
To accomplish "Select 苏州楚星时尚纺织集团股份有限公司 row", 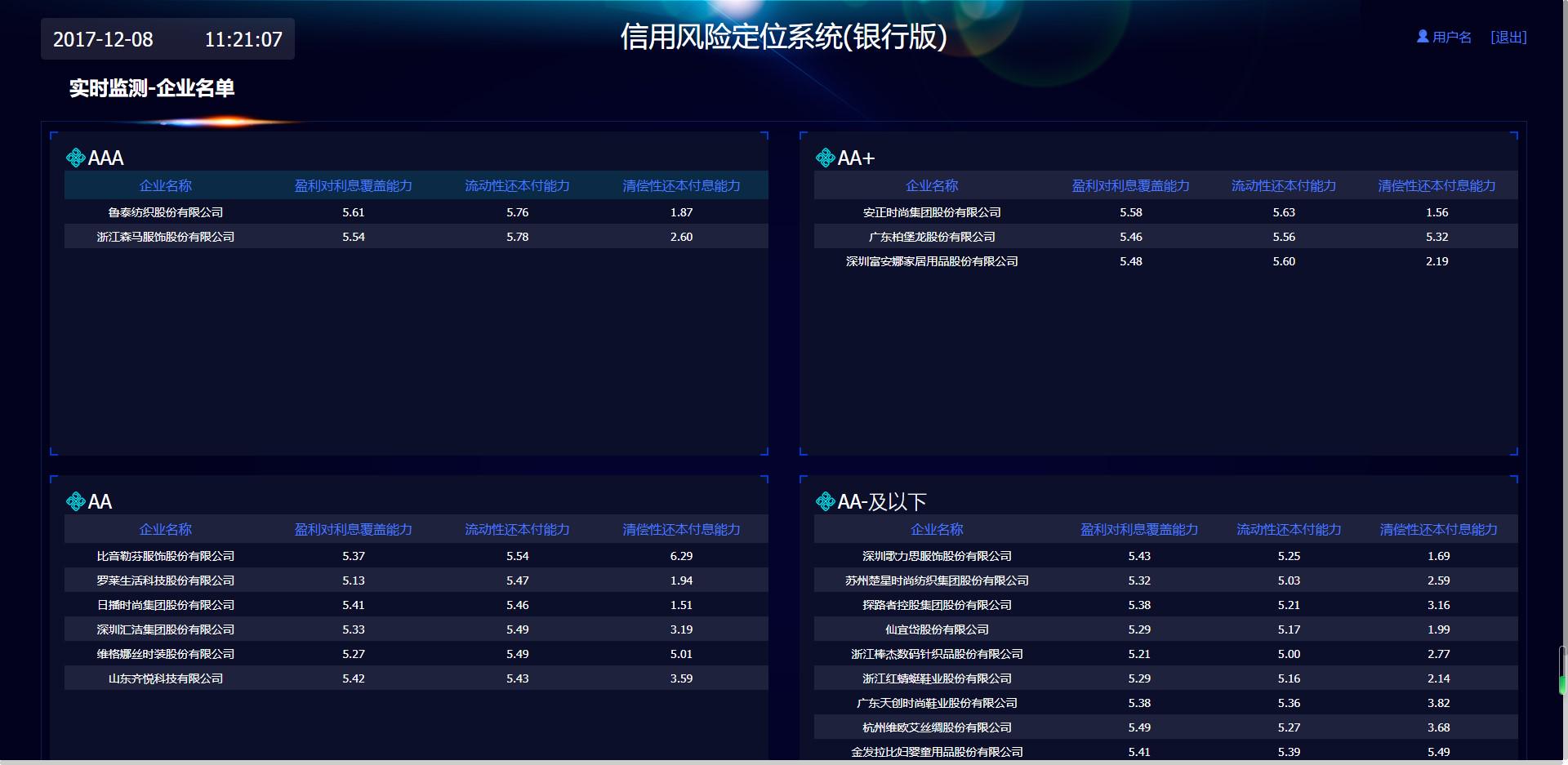I will pos(1166,580).
